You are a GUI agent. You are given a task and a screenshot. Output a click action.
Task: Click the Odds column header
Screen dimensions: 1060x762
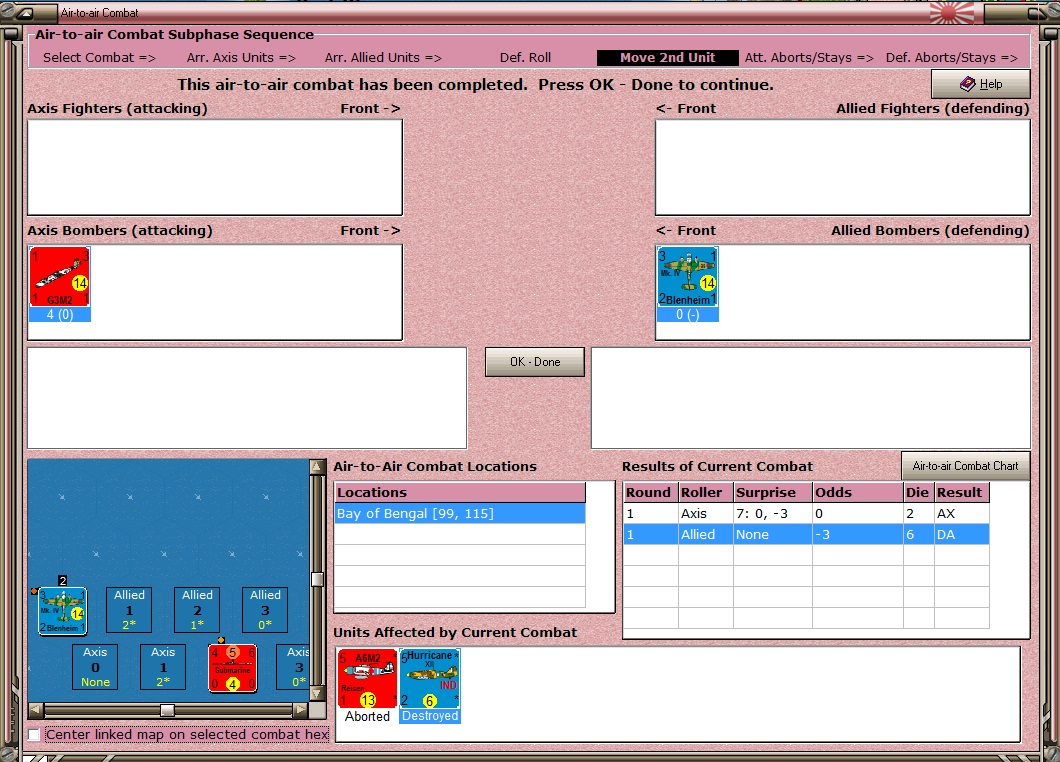tap(858, 492)
